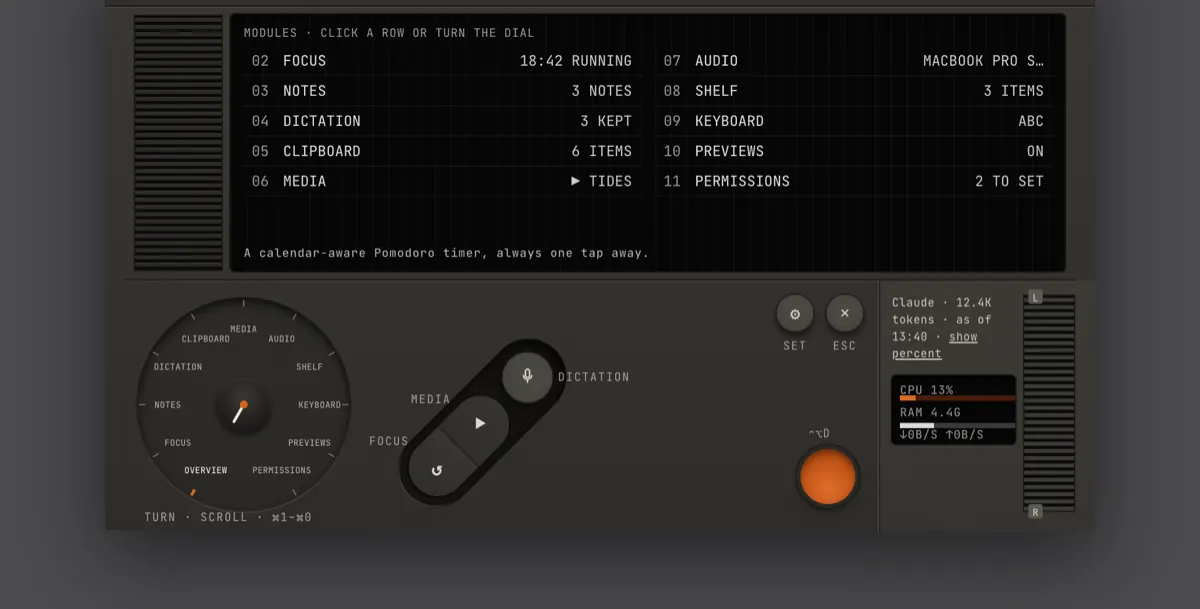Click Notes label on the dial
This screenshot has width=1200, height=609.
click(167, 405)
